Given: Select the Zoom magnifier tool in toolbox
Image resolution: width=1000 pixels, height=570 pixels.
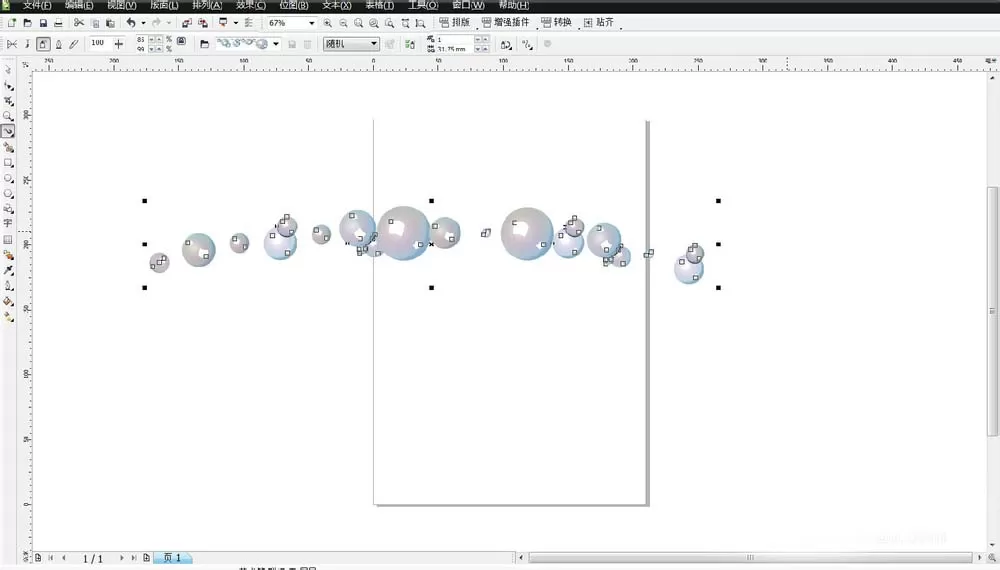Looking at the screenshot, I should click(8, 116).
